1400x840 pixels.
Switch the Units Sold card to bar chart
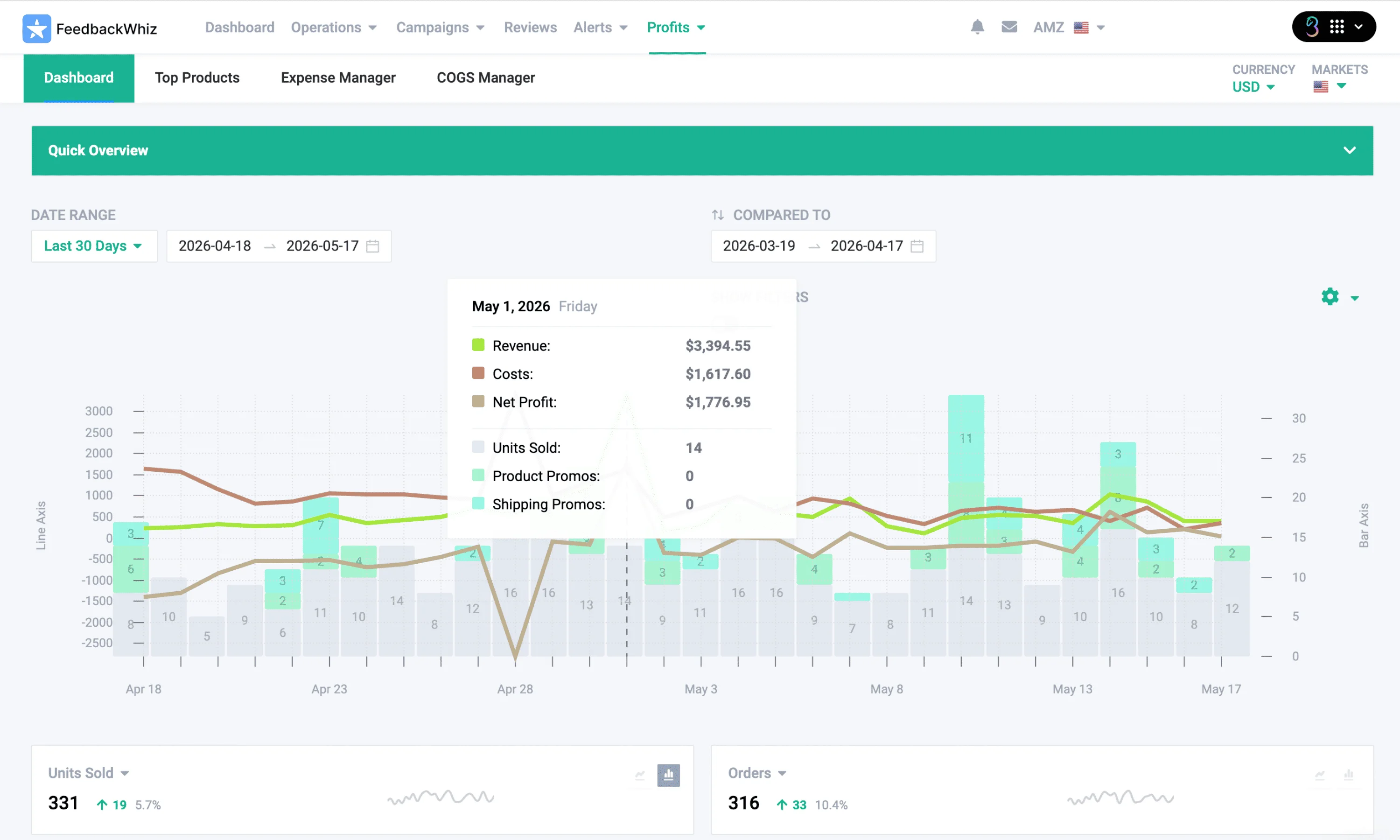668,775
